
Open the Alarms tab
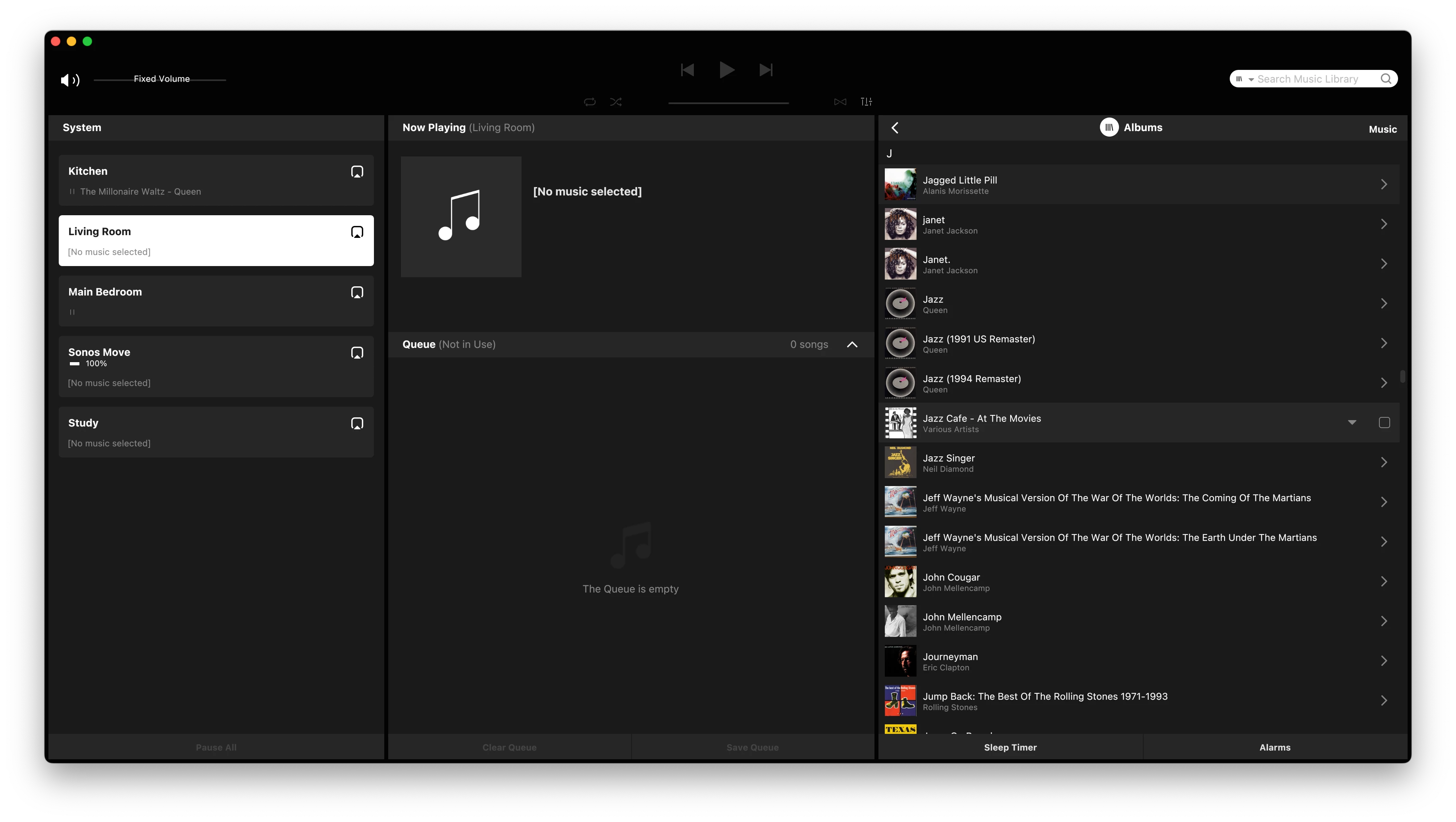pos(1275,747)
